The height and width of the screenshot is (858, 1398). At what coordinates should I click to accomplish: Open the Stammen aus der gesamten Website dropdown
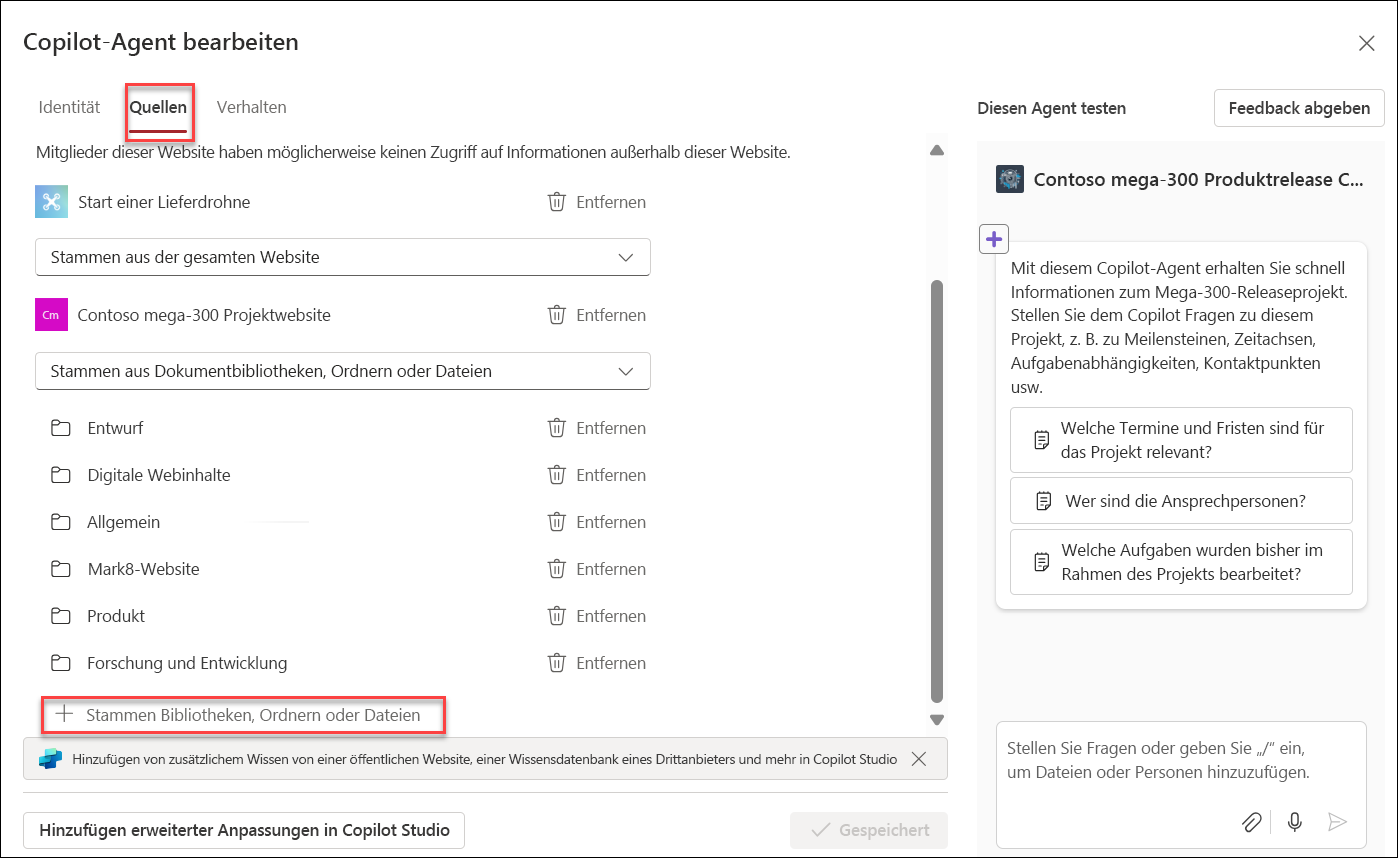[x=343, y=257]
